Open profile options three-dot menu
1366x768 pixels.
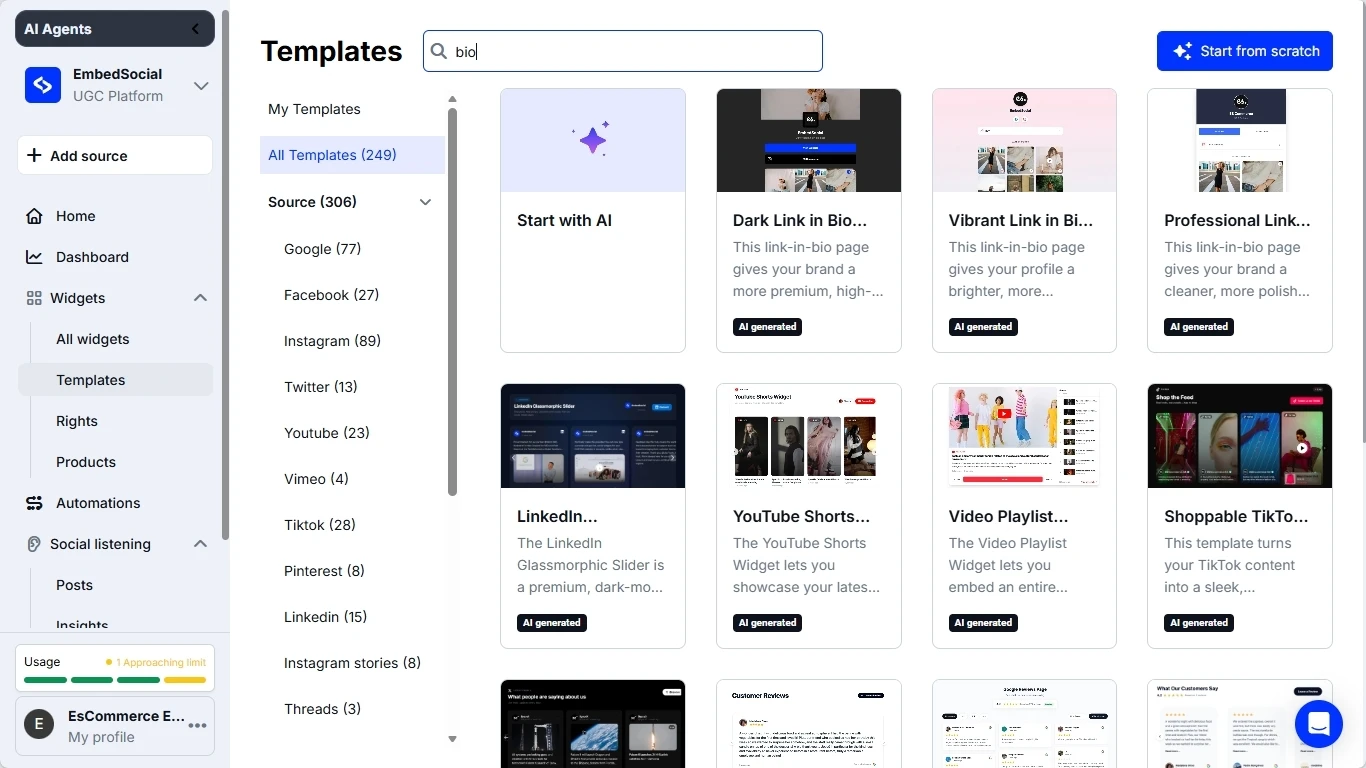(198, 726)
